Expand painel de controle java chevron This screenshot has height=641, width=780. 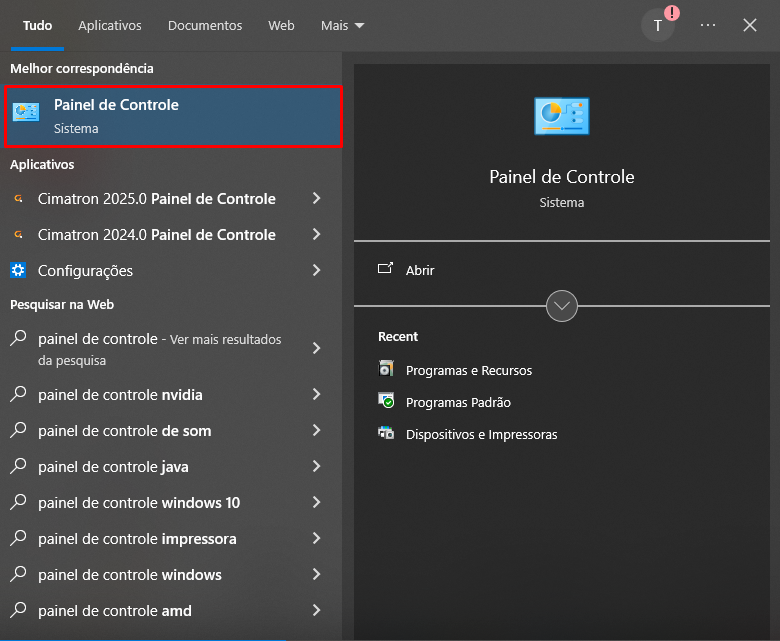pos(316,466)
